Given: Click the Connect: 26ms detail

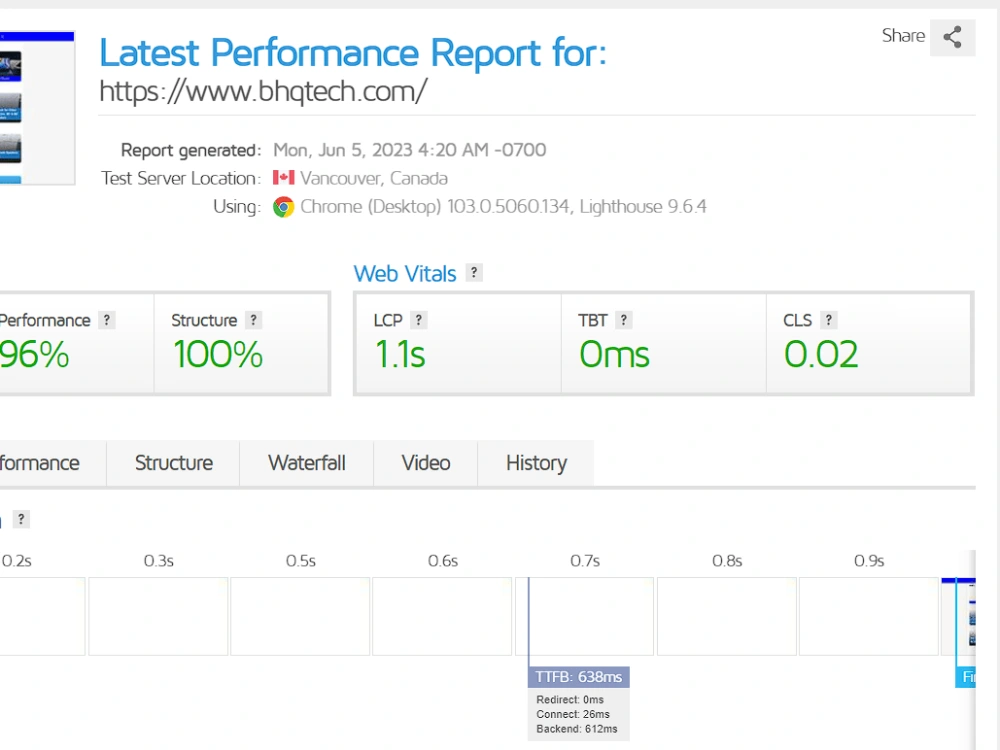Looking at the screenshot, I should 573,714.
